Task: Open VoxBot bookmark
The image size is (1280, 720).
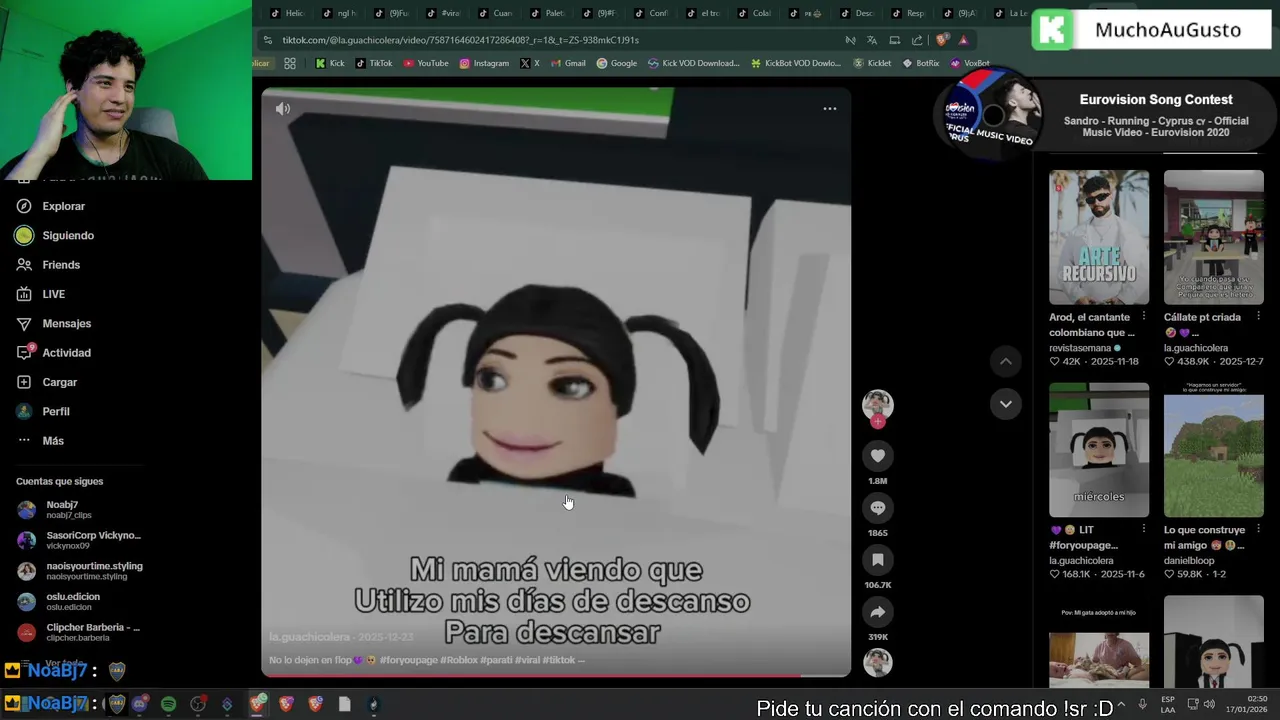Action: [970, 63]
